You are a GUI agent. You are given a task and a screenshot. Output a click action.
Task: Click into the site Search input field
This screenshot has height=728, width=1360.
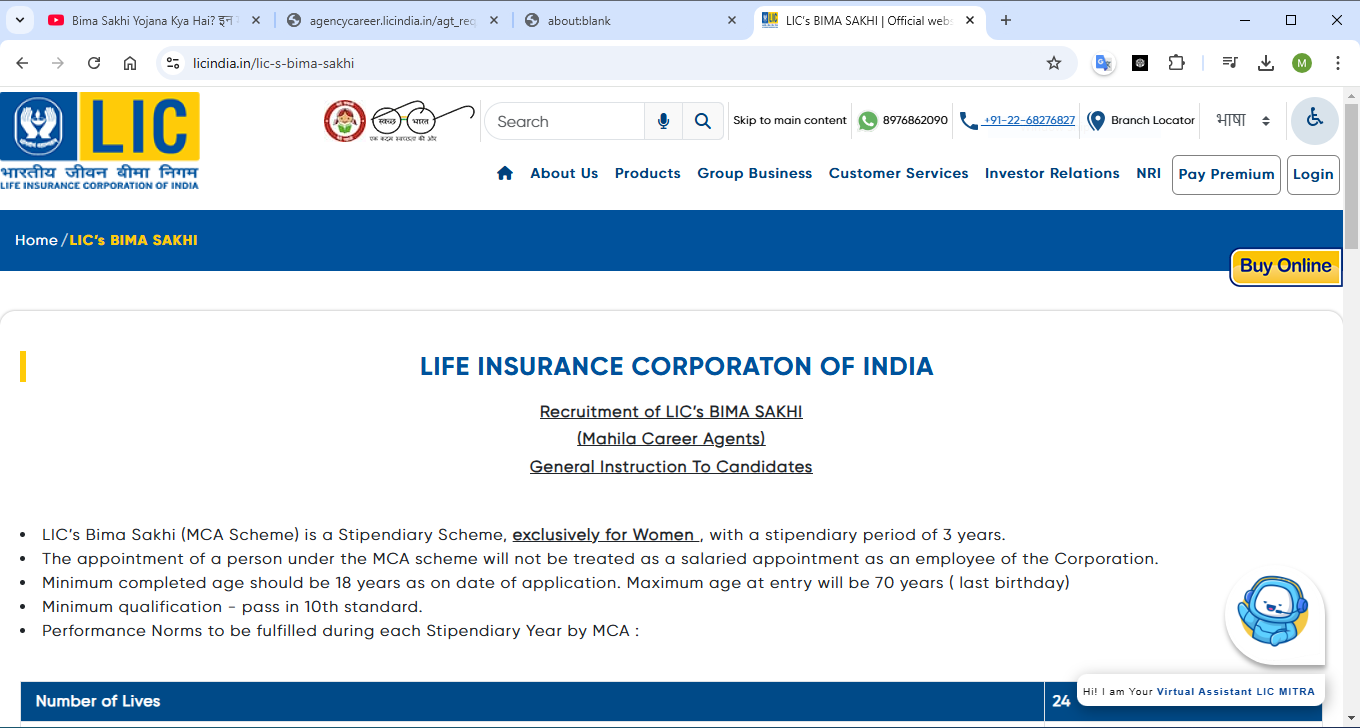point(565,121)
